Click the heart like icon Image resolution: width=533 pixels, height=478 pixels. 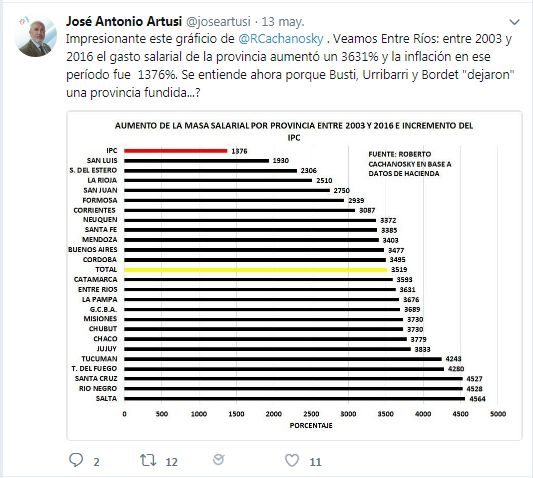[x=292, y=460]
